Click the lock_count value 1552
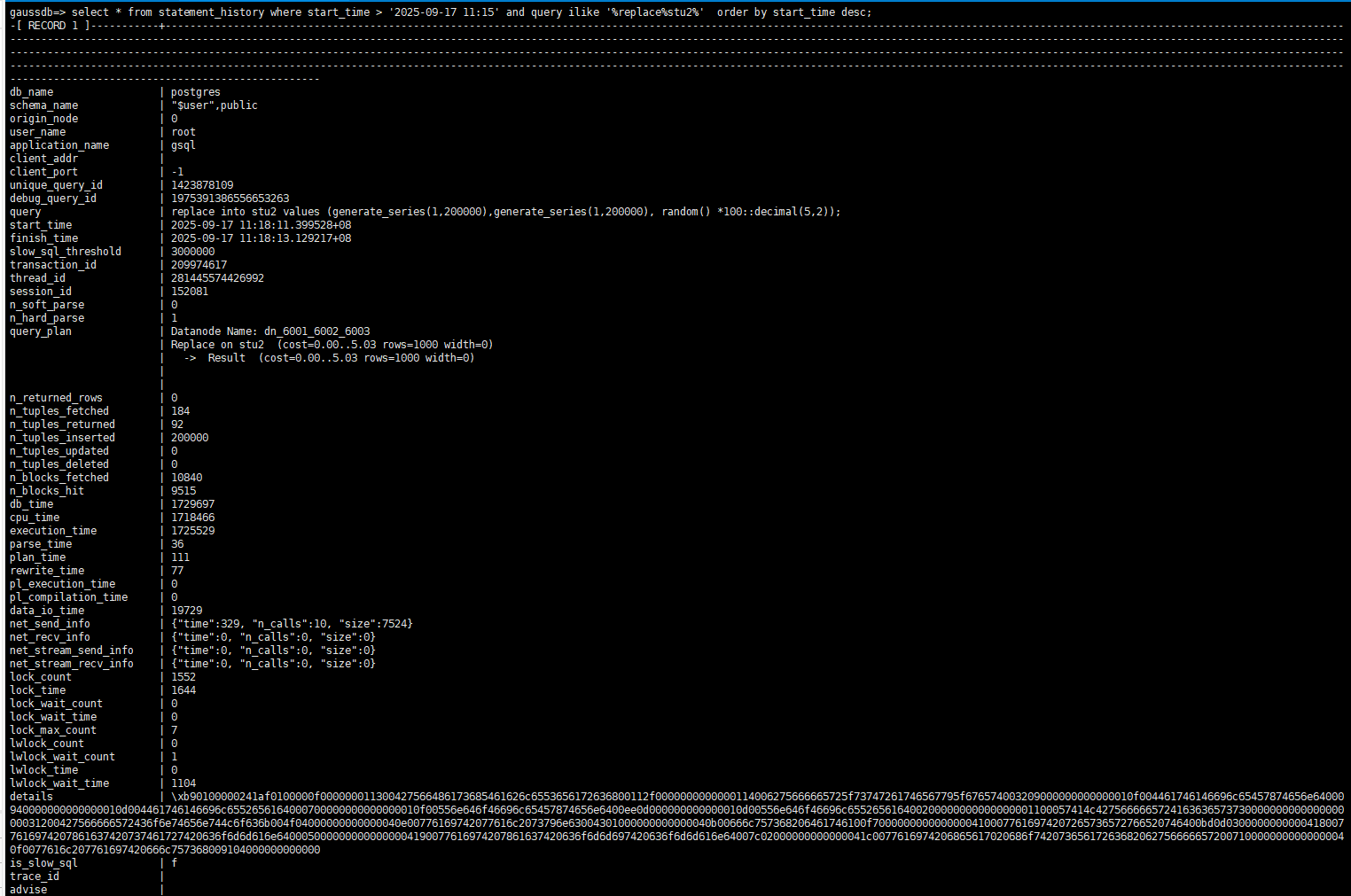The width and height of the screenshot is (1351, 896). click(184, 677)
